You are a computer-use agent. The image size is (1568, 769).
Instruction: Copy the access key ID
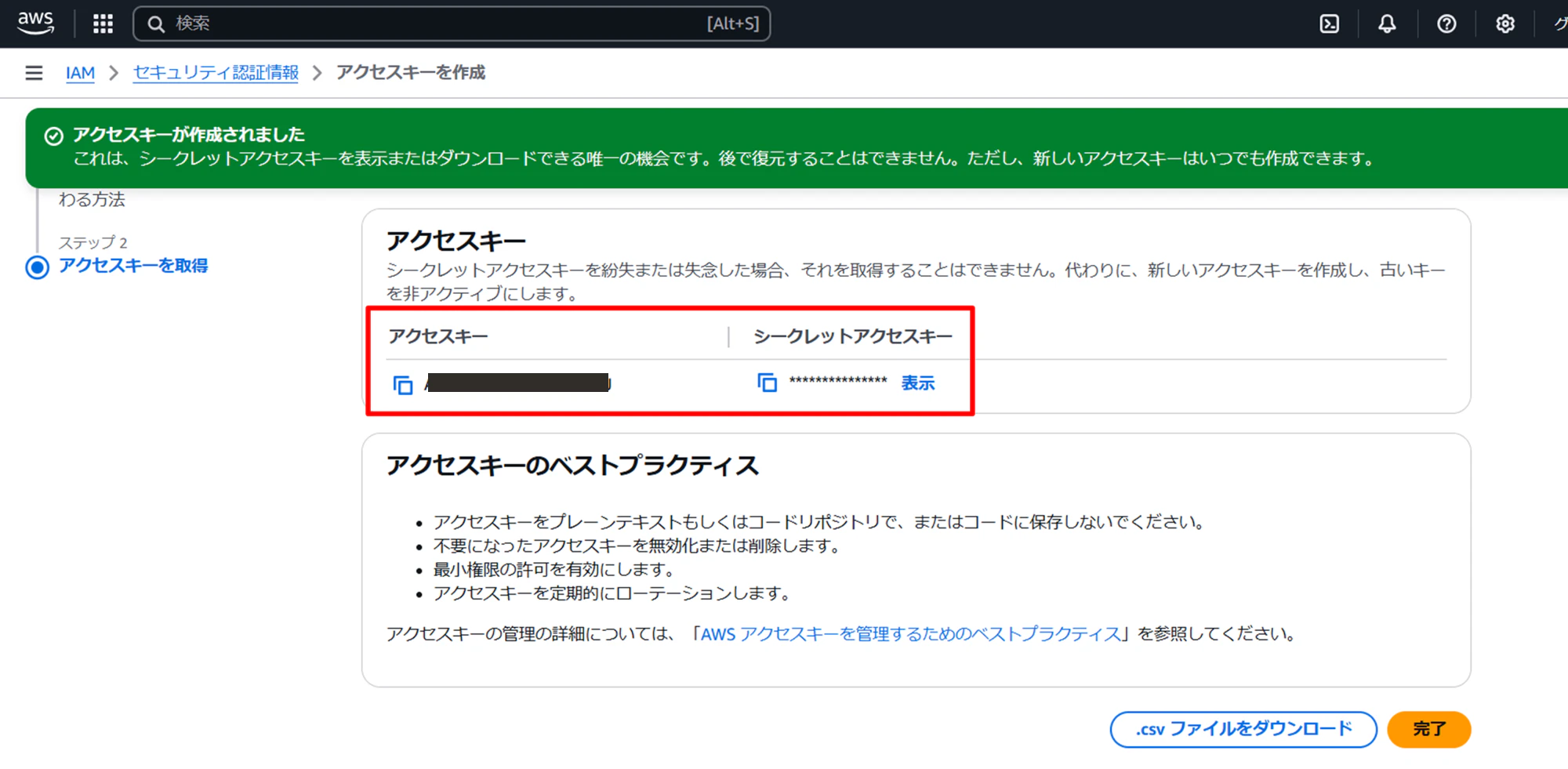pyautogui.click(x=402, y=384)
